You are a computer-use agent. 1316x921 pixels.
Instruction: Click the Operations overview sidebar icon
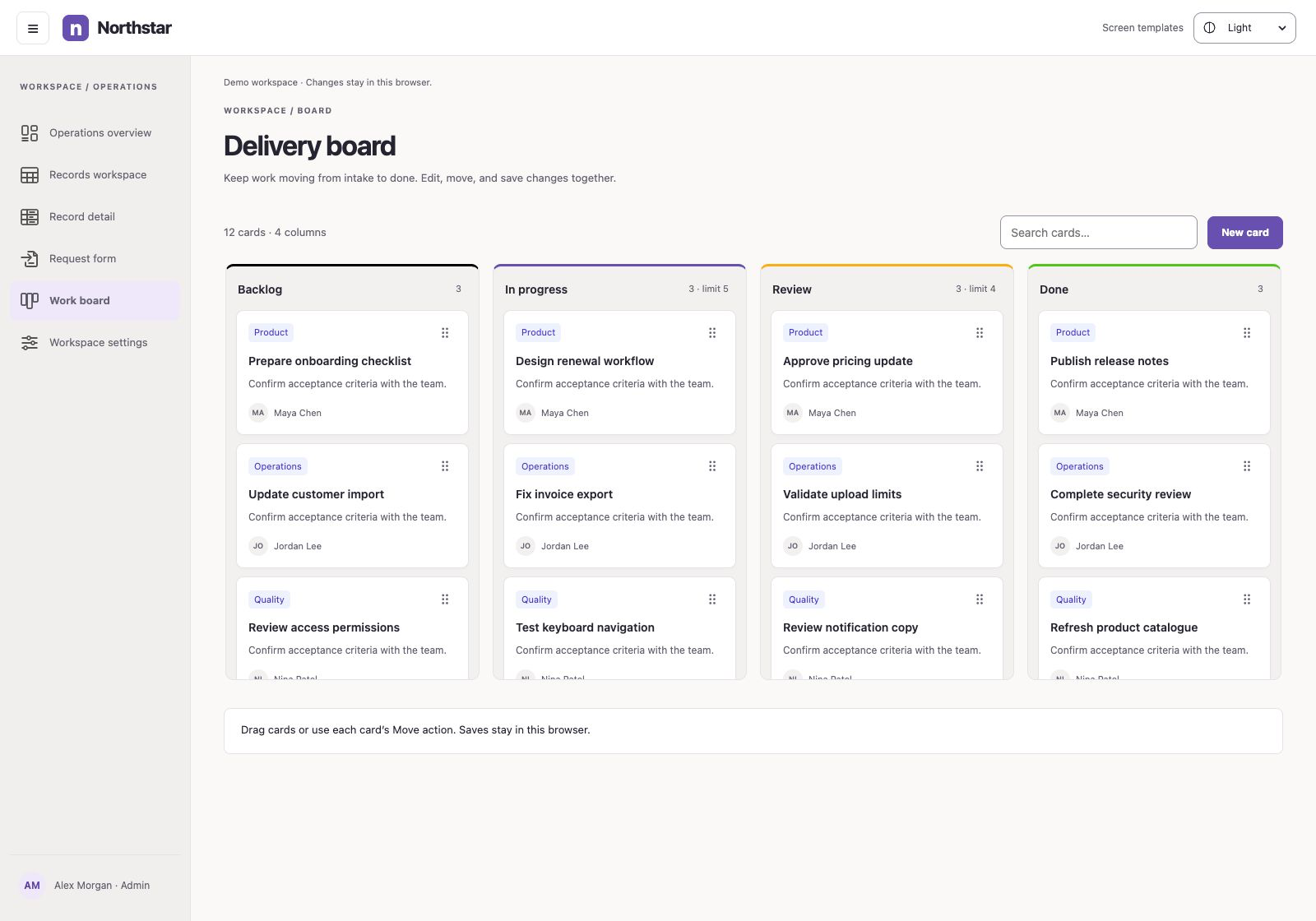30,133
